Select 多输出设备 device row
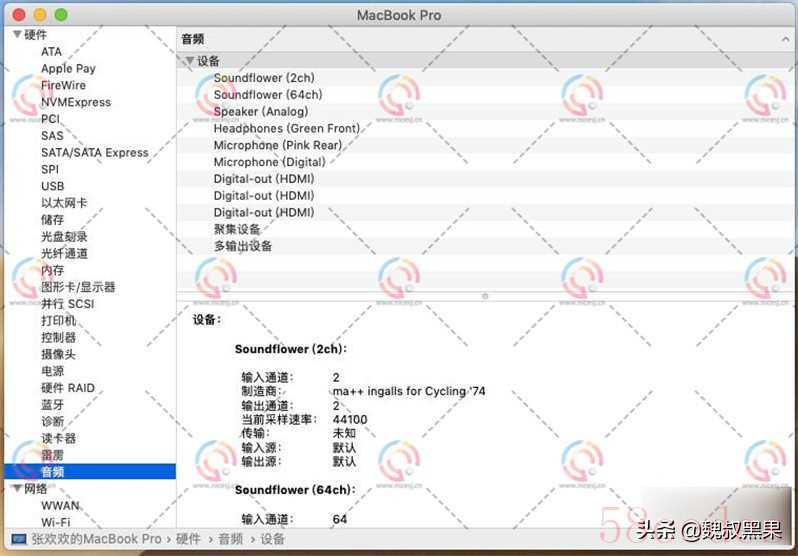The width and height of the screenshot is (798, 556). tap(487, 246)
